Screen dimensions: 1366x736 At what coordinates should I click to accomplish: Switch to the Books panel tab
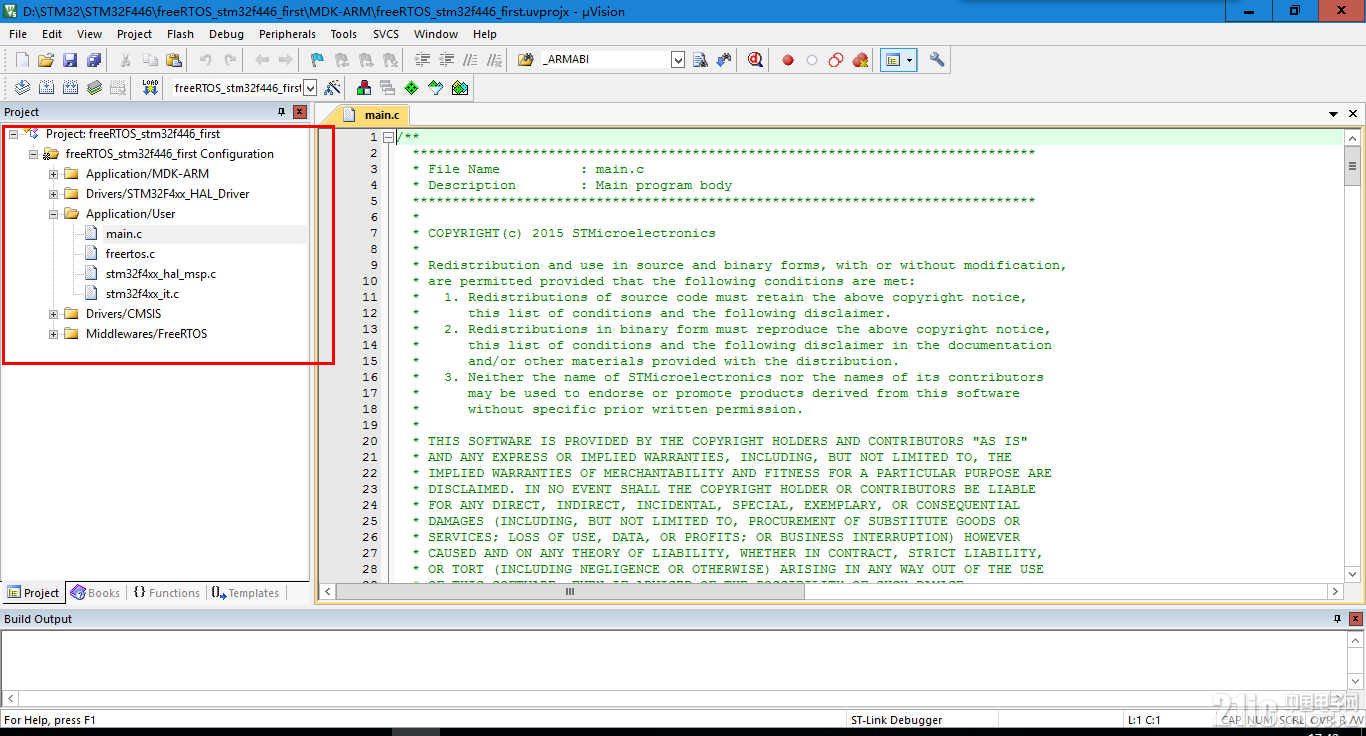point(95,593)
